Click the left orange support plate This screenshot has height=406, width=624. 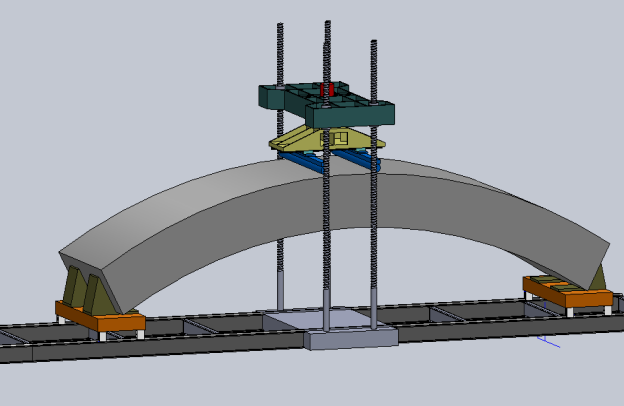click(101, 321)
